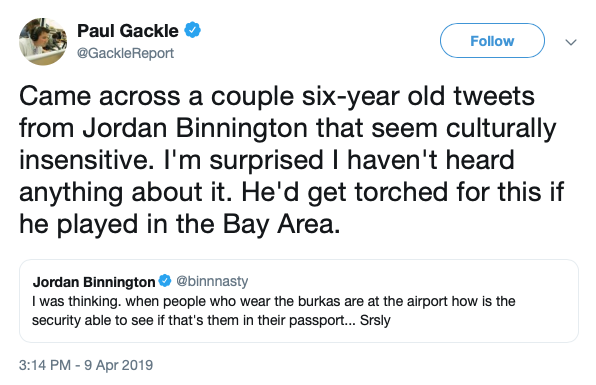Open the '3:14 PM' timestamp link

pyautogui.click(x=45, y=365)
